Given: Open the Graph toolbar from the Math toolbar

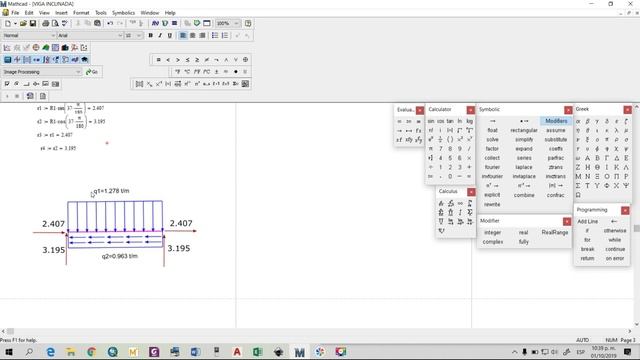Looking at the screenshot, I should tap(17, 60).
